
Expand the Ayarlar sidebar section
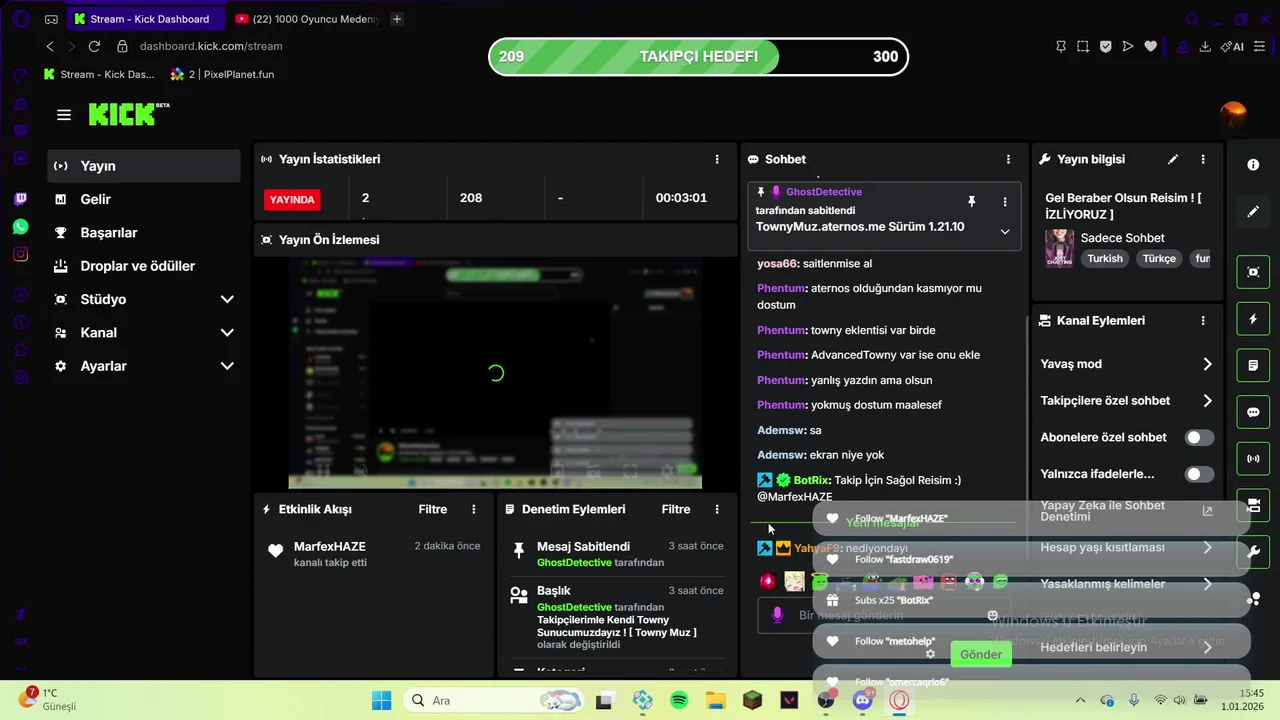point(227,366)
